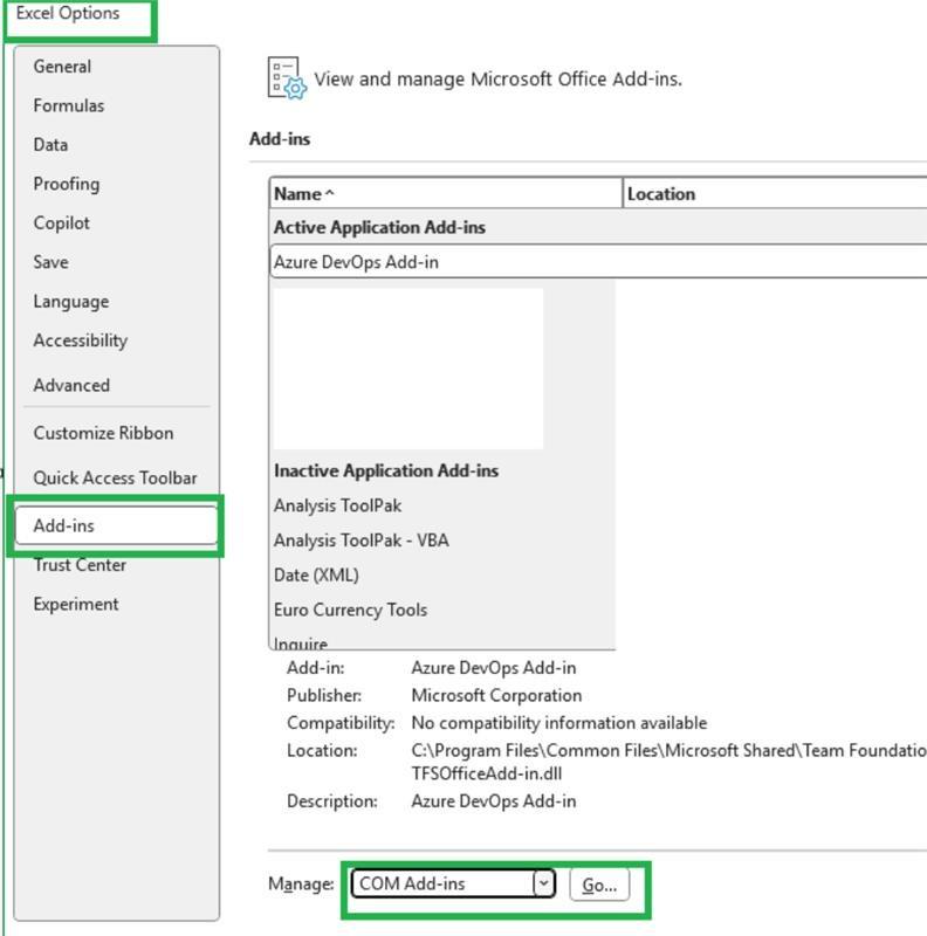This screenshot has height=936, width=927.
Task: Sort add-ins by the Location column header
Action: point(775,194)
